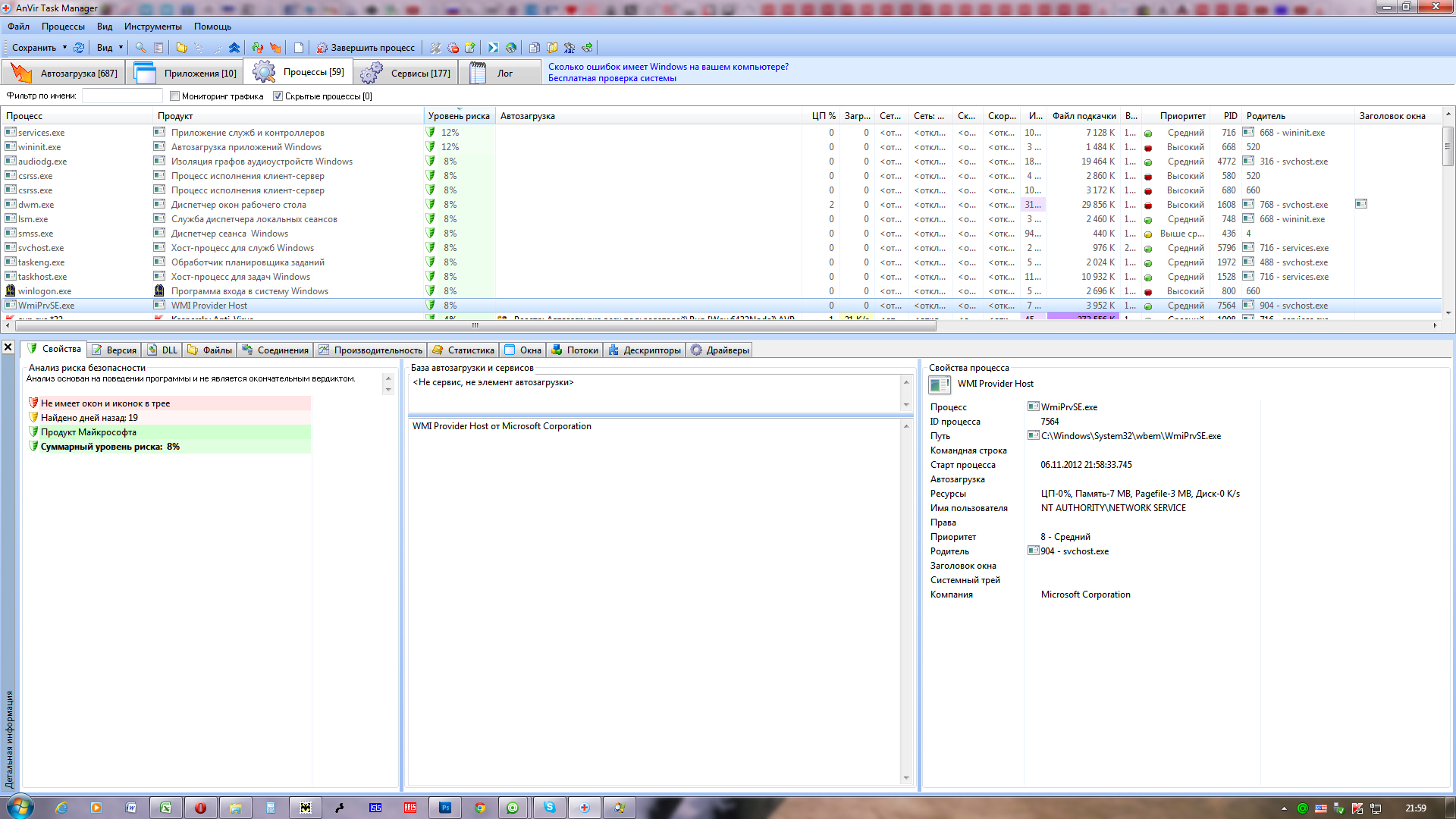Switch to the Автозагрузка [687] tab
This screenshot has height=819, width=1456.
[63, 74]
